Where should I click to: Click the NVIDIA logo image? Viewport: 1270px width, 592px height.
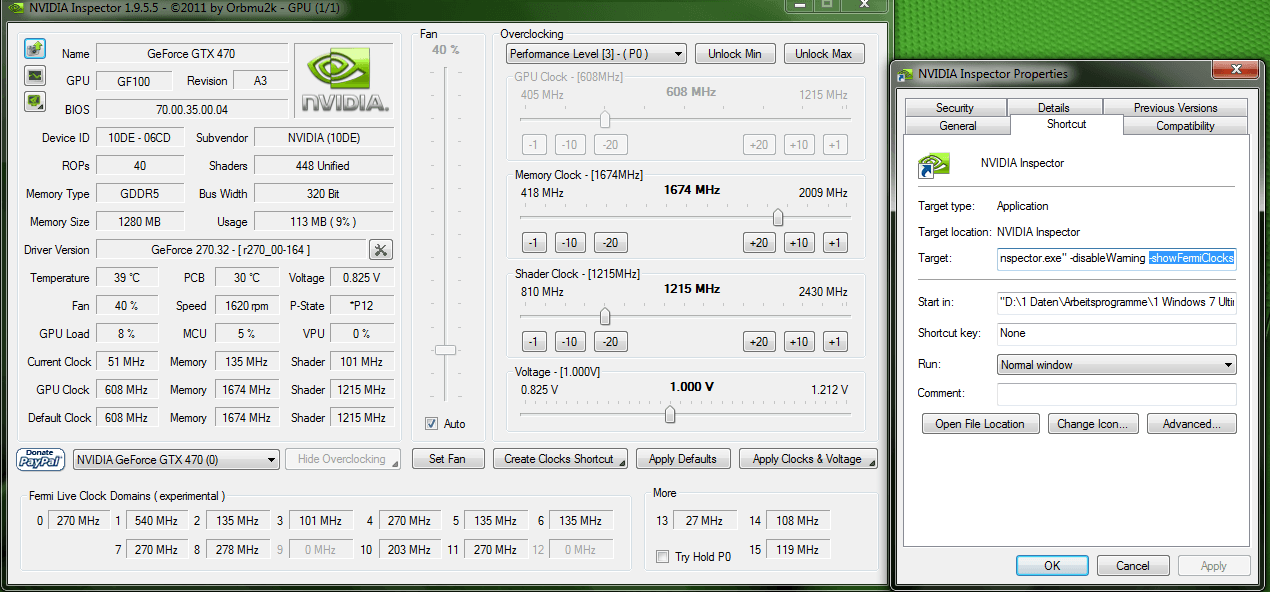(x=346, y=81)
